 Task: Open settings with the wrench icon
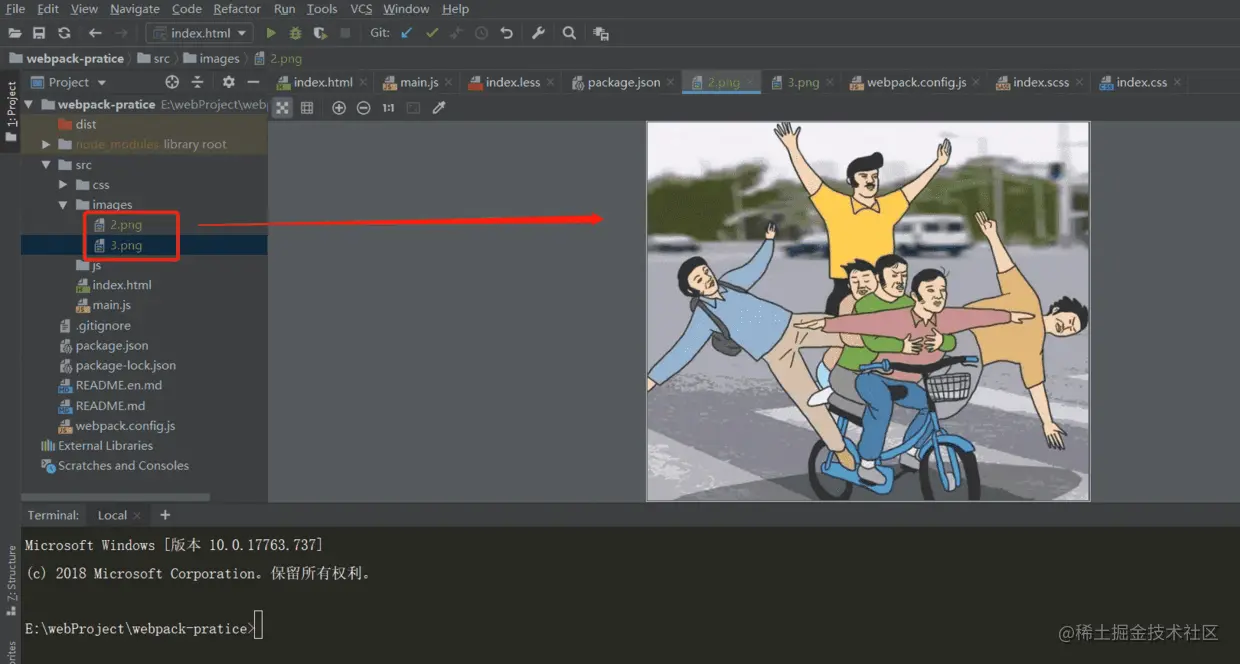(538, 33)
